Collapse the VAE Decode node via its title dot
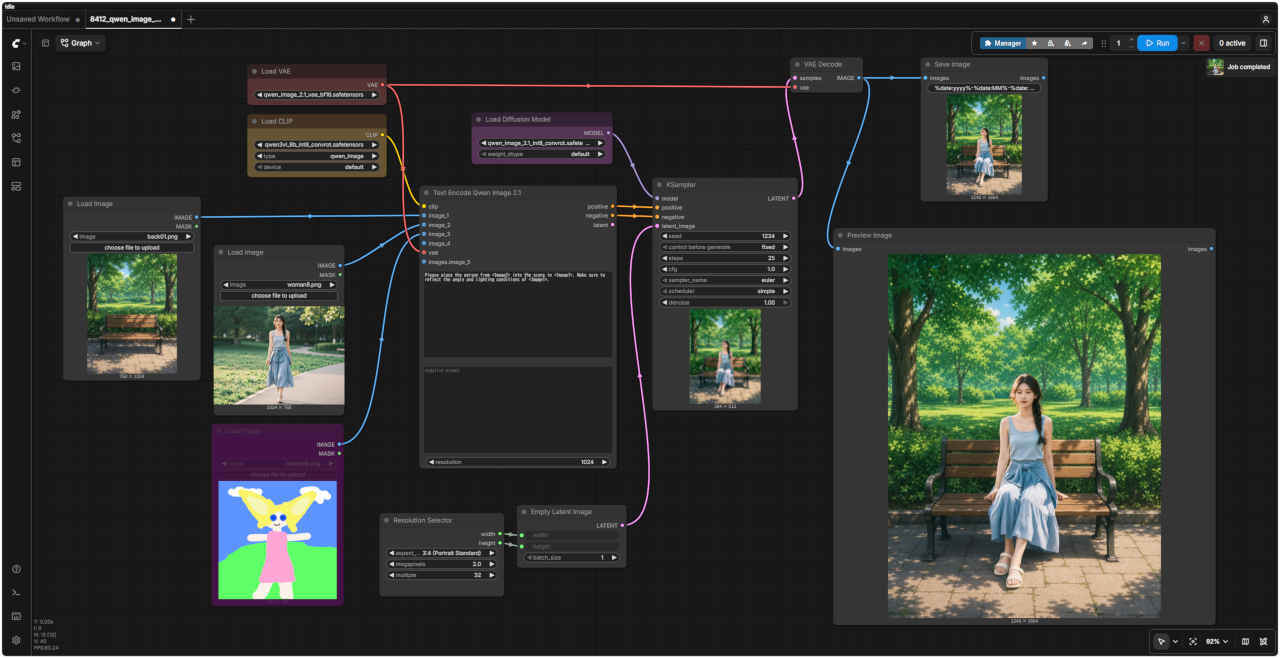1280x658 pixels. click(797, 64)
